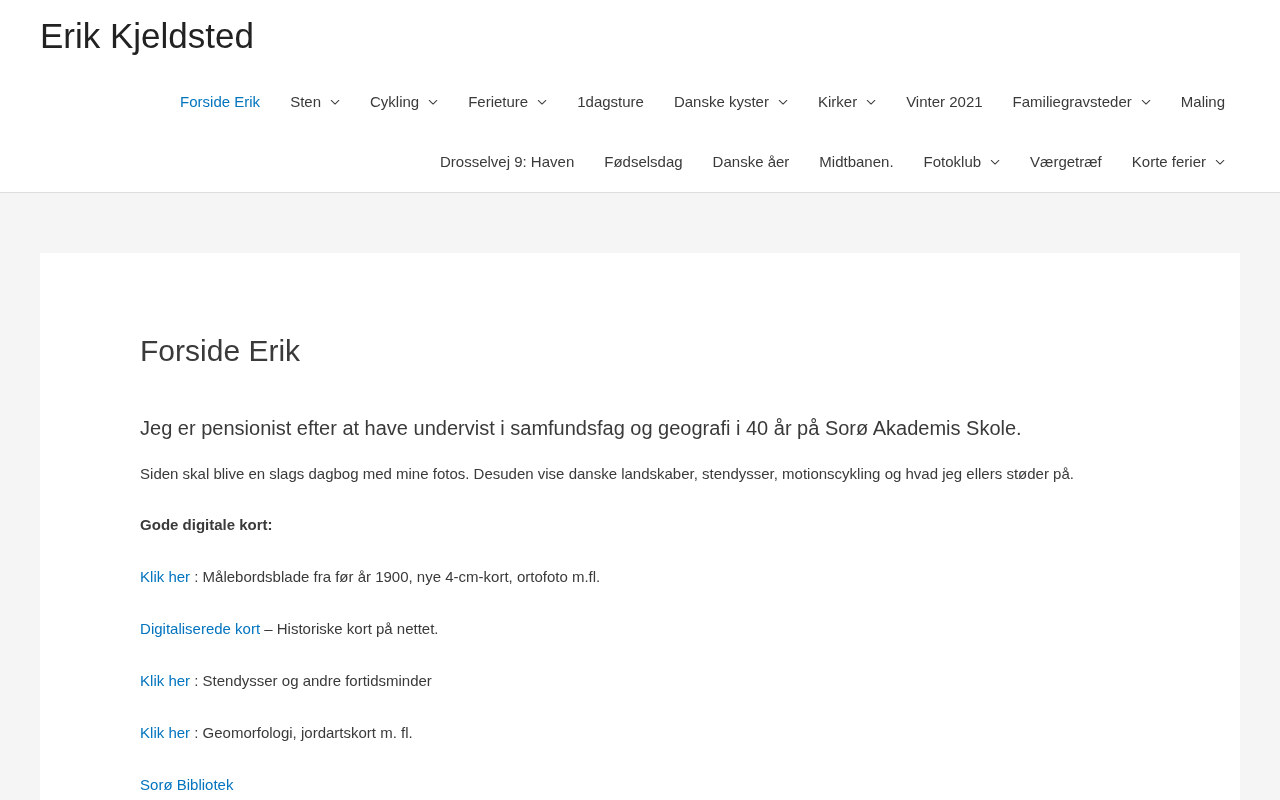This screenshot has width=1280, height=800.
Task: Open the Maling menu item
Action: [1202, 102]
